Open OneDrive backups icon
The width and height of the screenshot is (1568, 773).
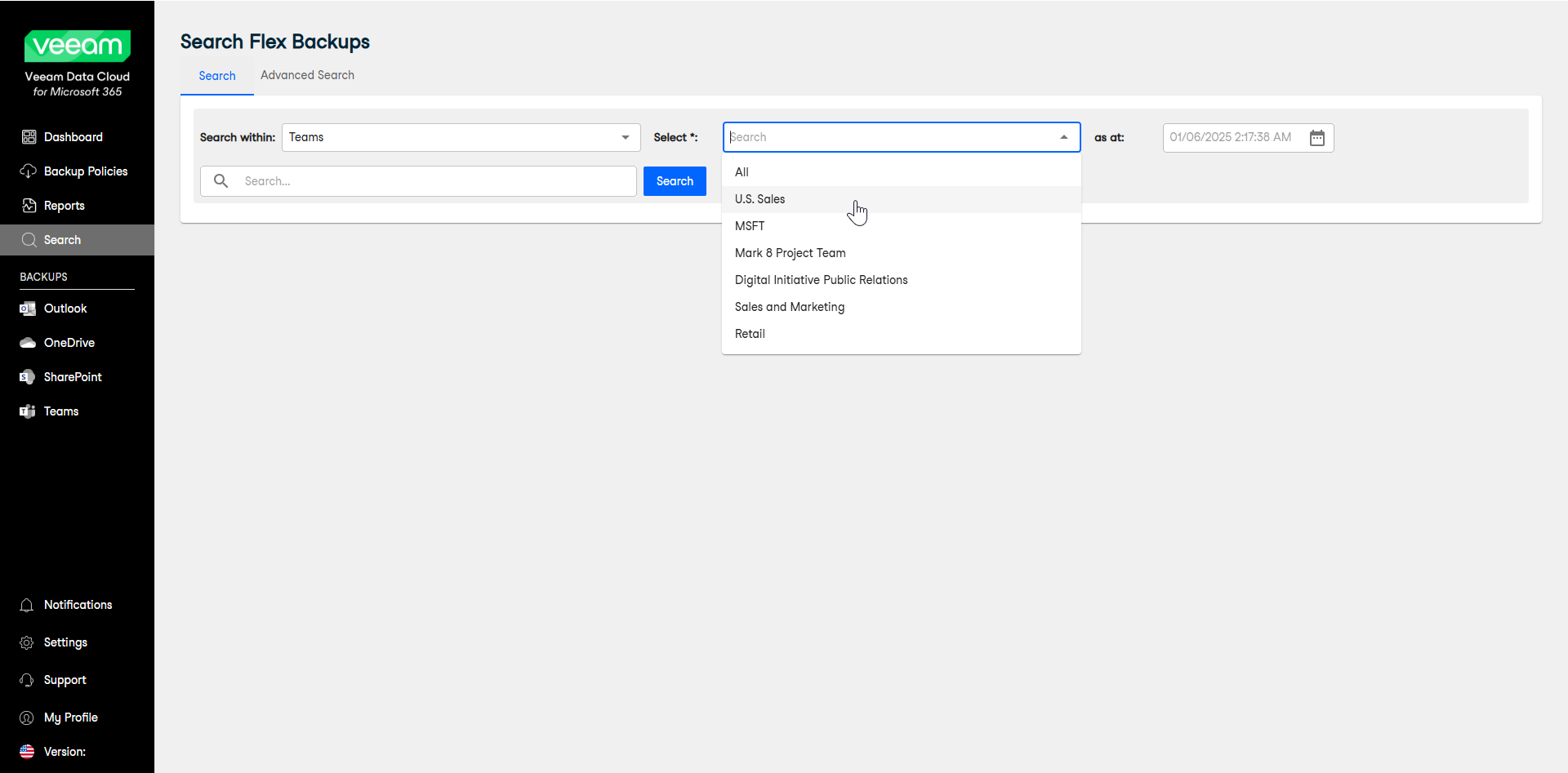(28, 343)
